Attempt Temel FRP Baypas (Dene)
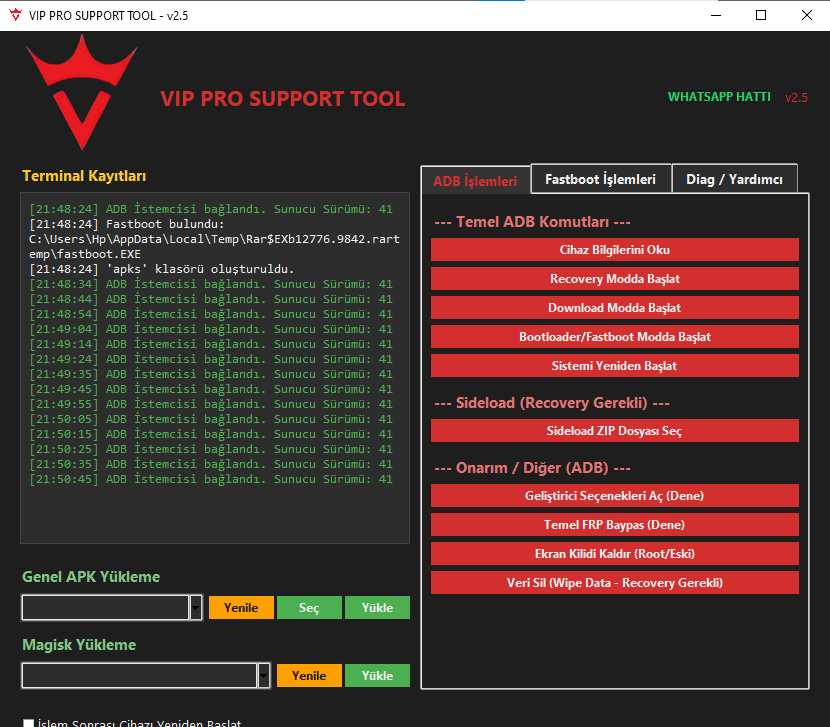The image size is (830, 727). click(614, 524)
